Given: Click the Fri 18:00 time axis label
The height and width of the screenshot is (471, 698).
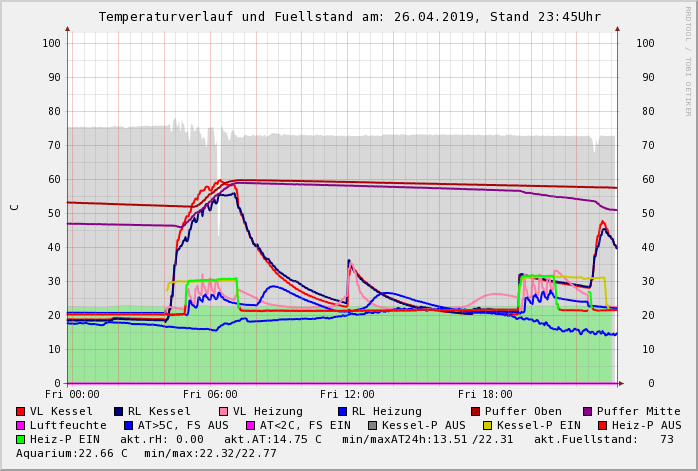Looking at the screenshot, I should (485, 395).
